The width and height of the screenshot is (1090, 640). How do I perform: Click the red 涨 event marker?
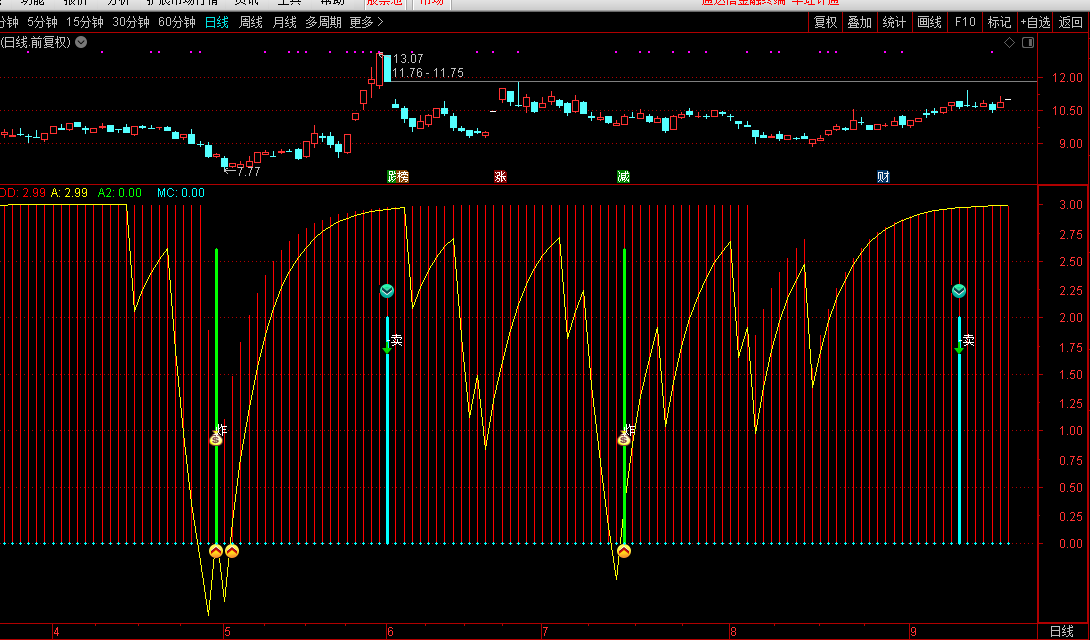coord(500,177)
